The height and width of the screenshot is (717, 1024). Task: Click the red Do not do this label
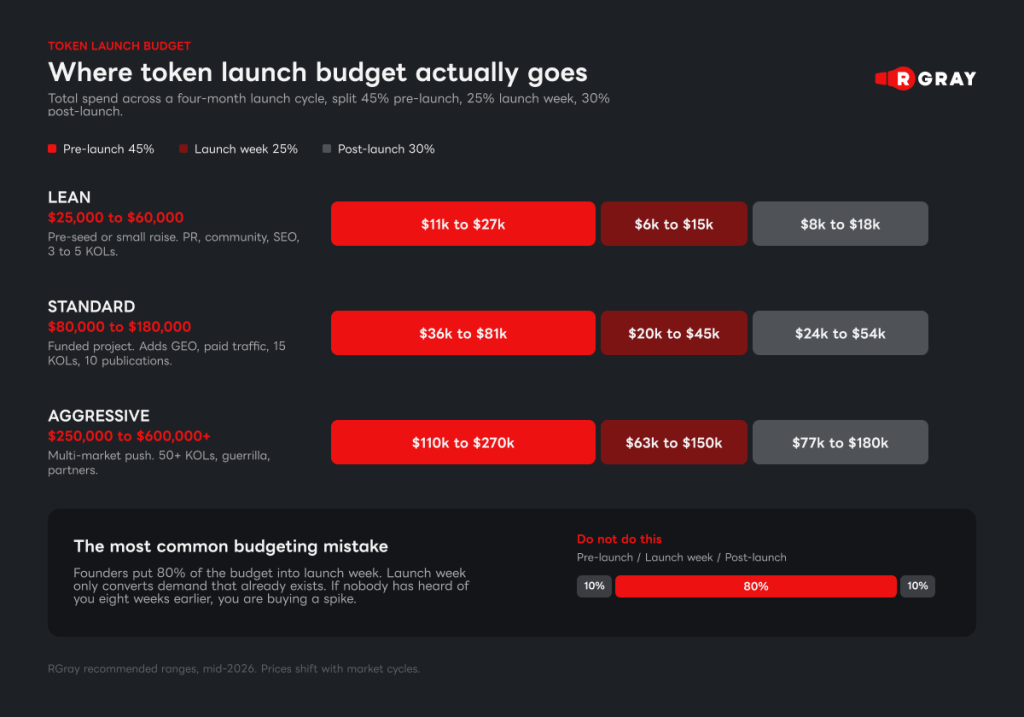619,539
